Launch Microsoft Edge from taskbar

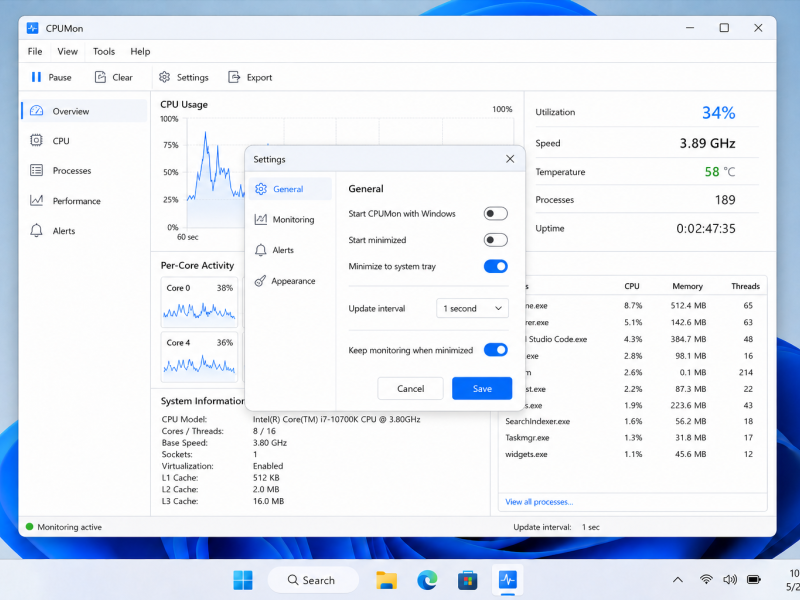click(x=427, y=580)
